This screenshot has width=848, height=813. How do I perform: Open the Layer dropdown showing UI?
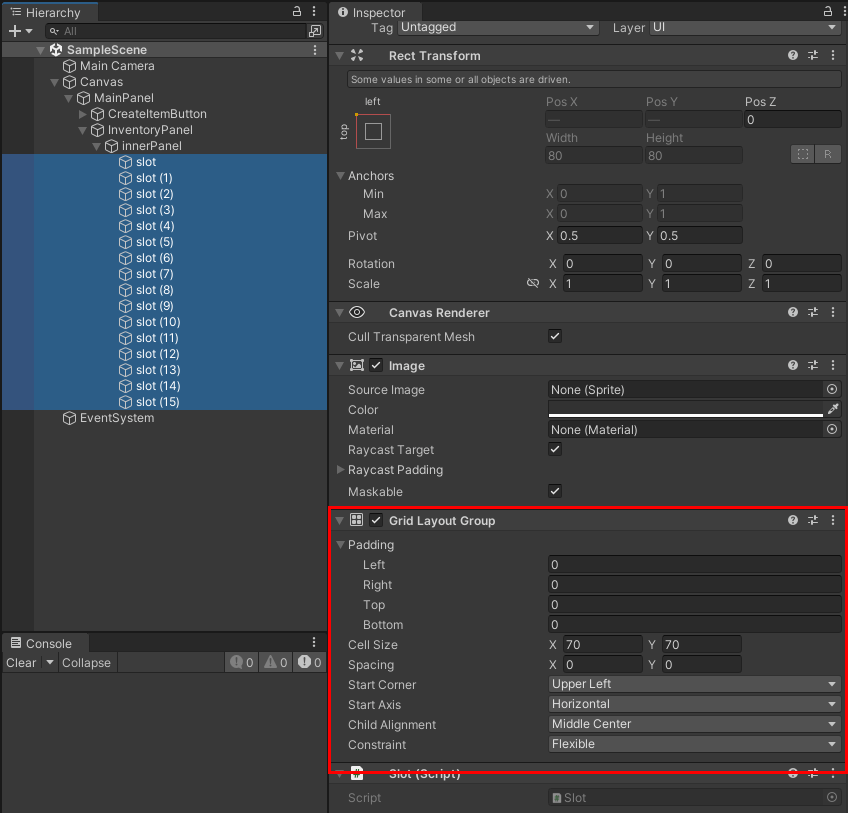pos(745,27)
